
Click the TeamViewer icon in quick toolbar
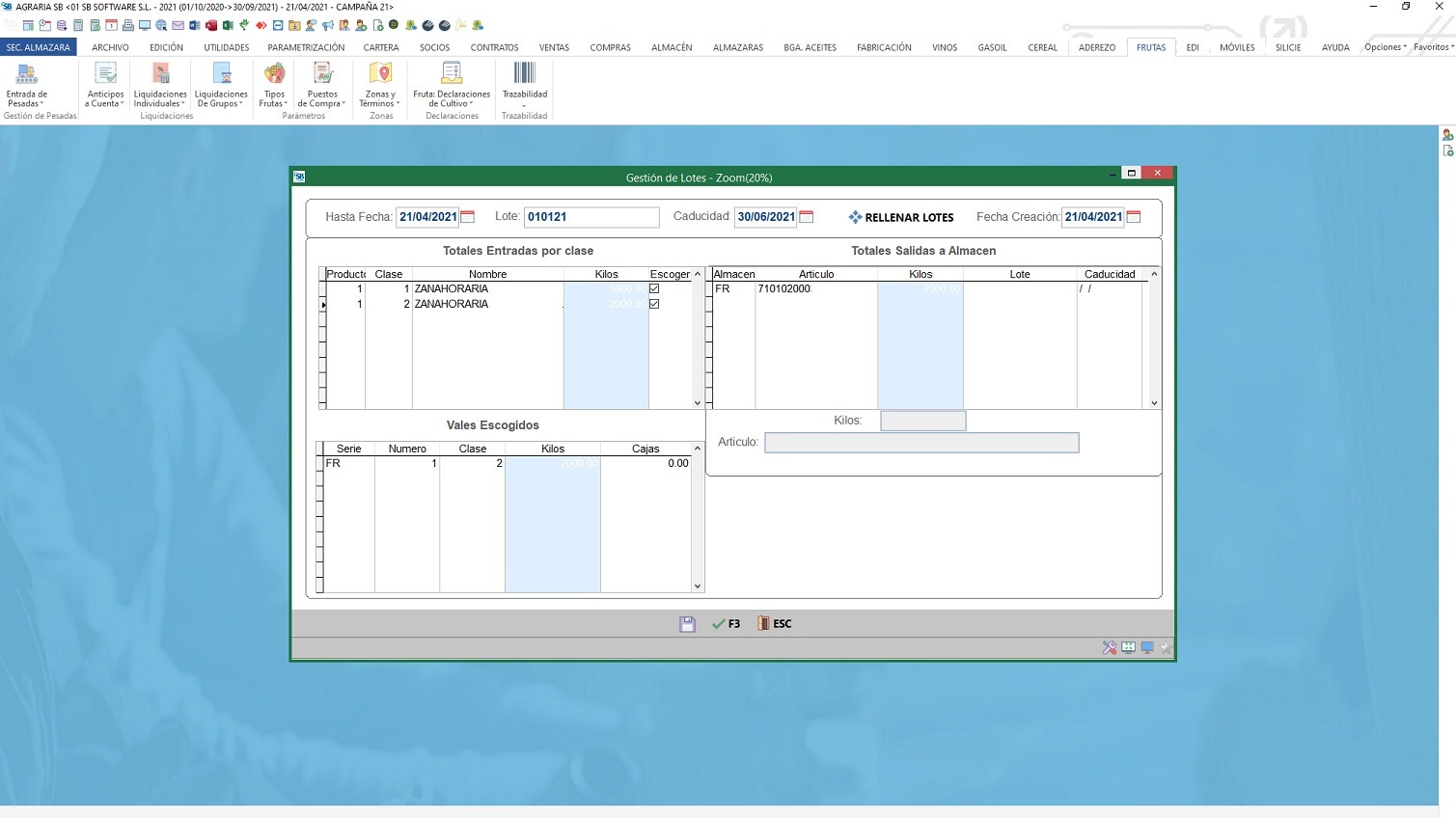pyautogui.click(x=278, y=25)
